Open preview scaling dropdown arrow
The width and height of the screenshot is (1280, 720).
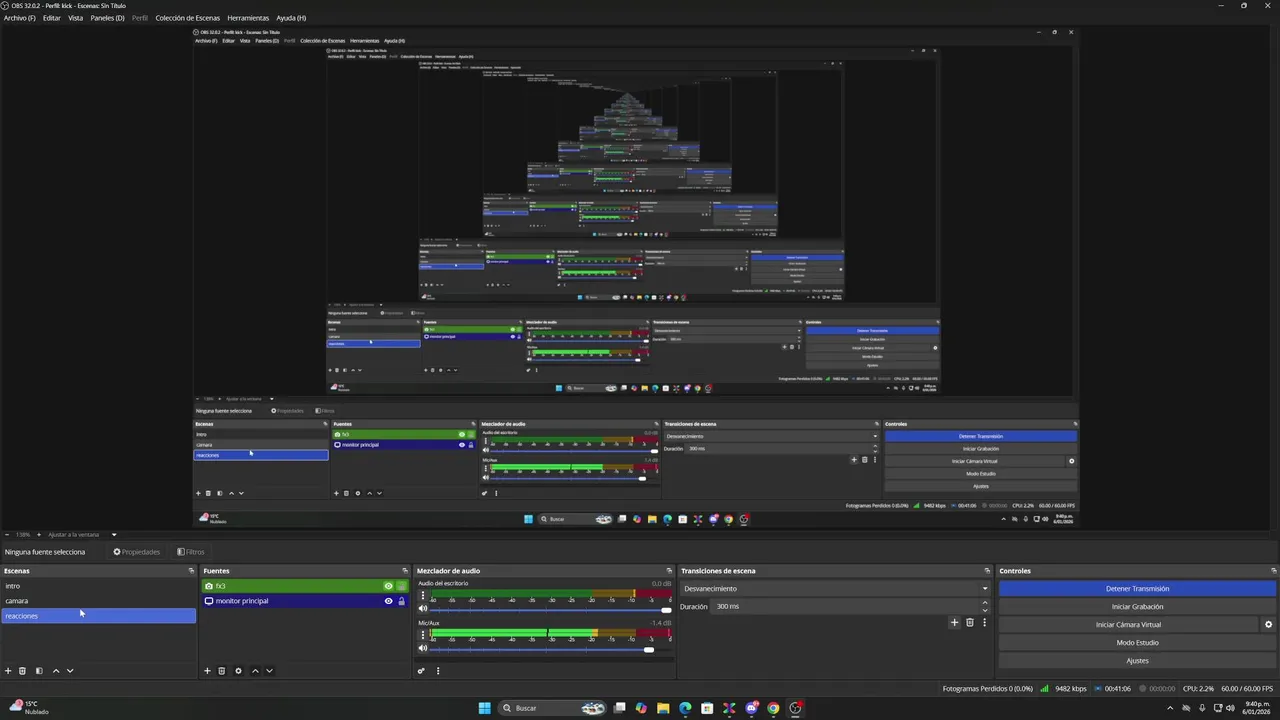point(114,535)
